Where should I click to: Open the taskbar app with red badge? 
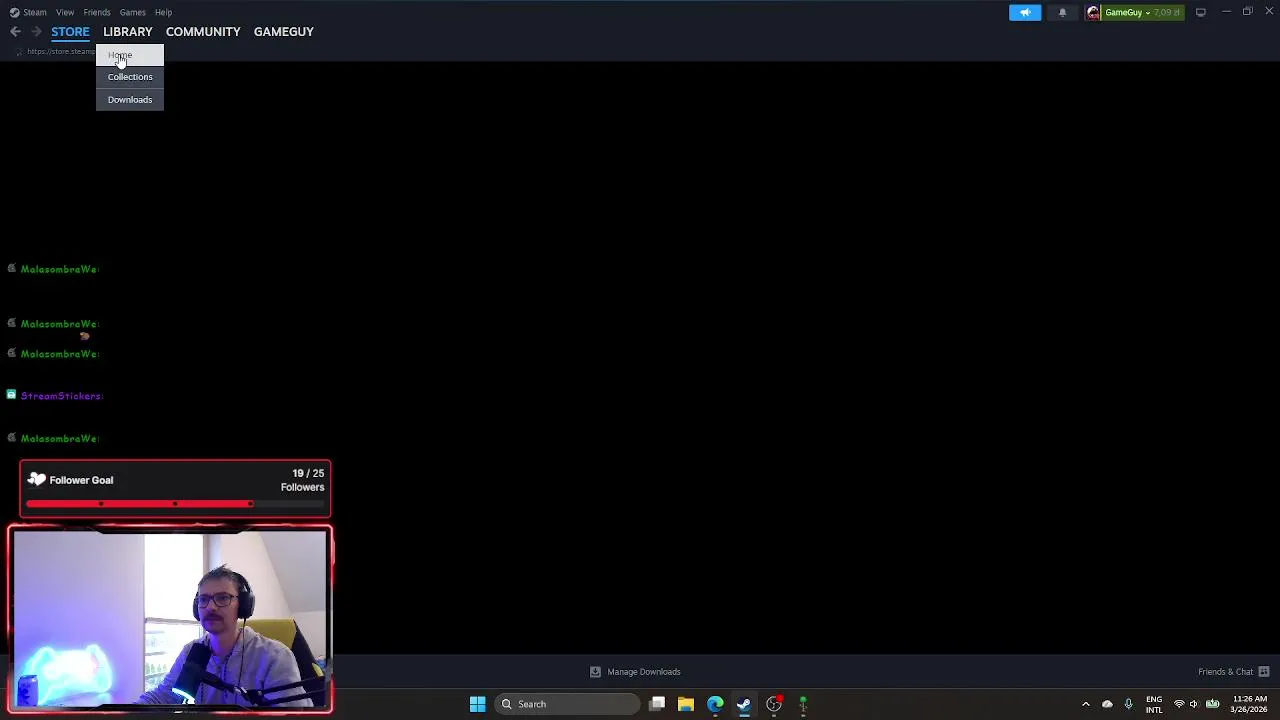coord(774,704)
